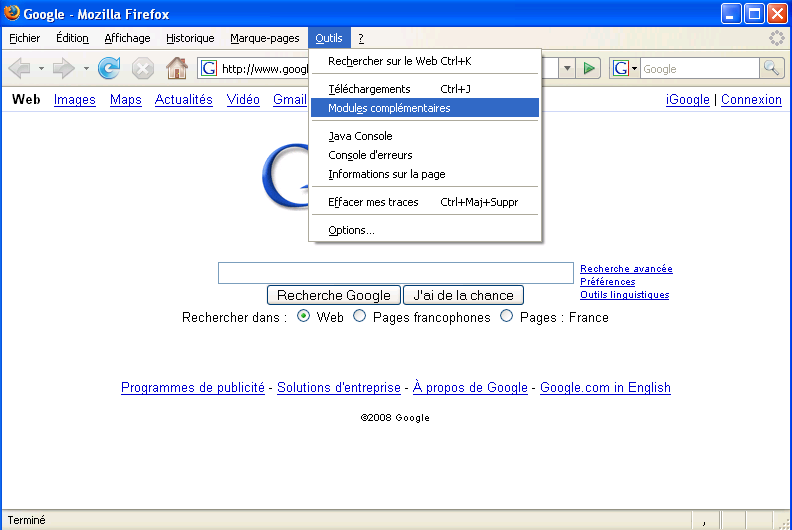Screen dimensions: 792x530
Task: Click into the main Google search field
Action: (x=395, y=273)
